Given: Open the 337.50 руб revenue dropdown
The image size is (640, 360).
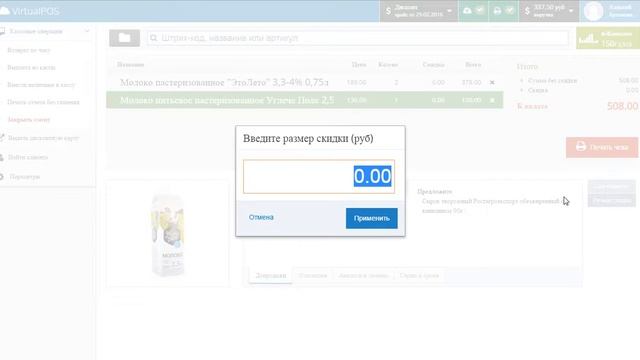Looking at the screenshot, I should pos(549,11).
